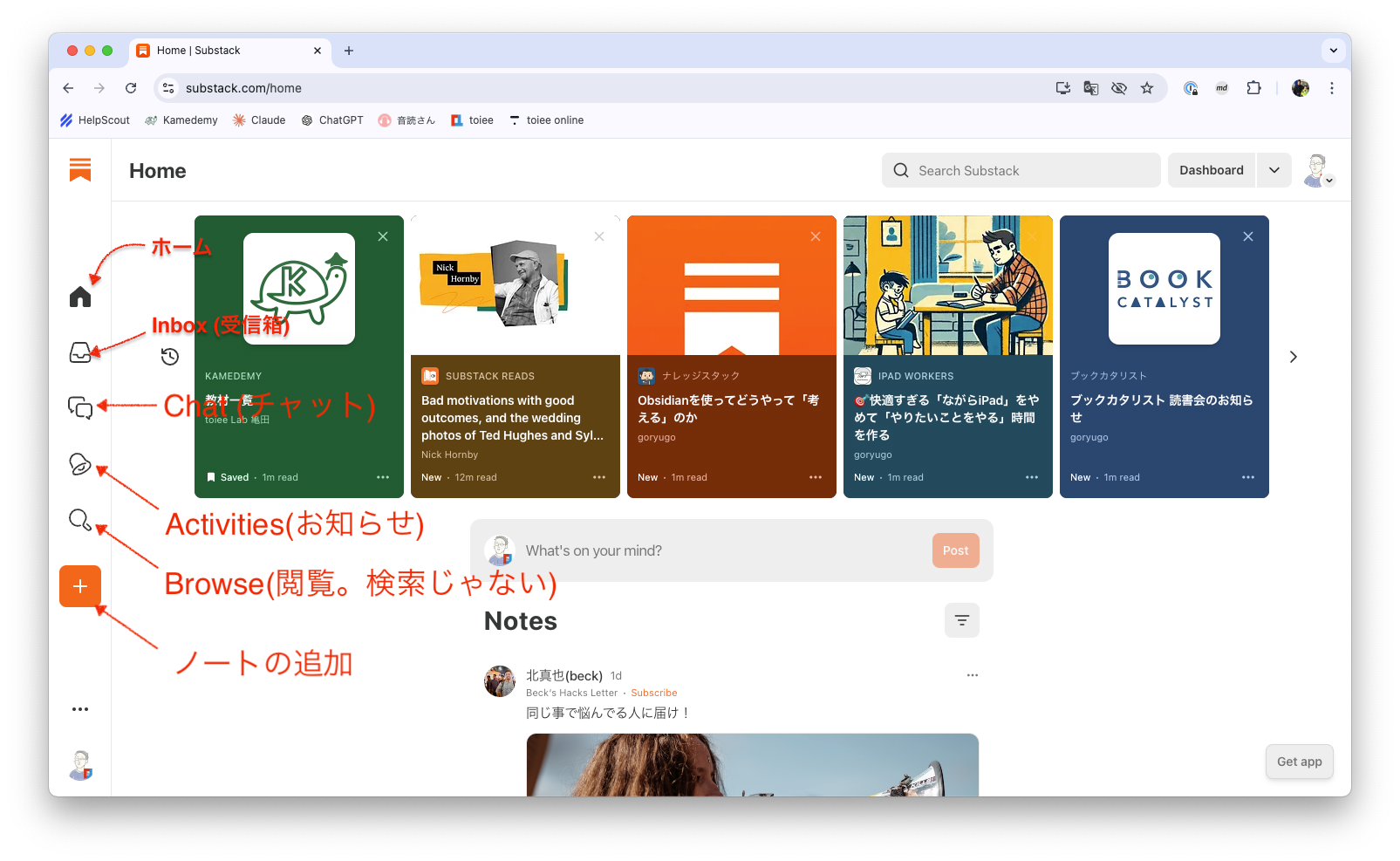Screen dimensions: 1400x861
Task: Click the Get app button
Action: 1299,762
